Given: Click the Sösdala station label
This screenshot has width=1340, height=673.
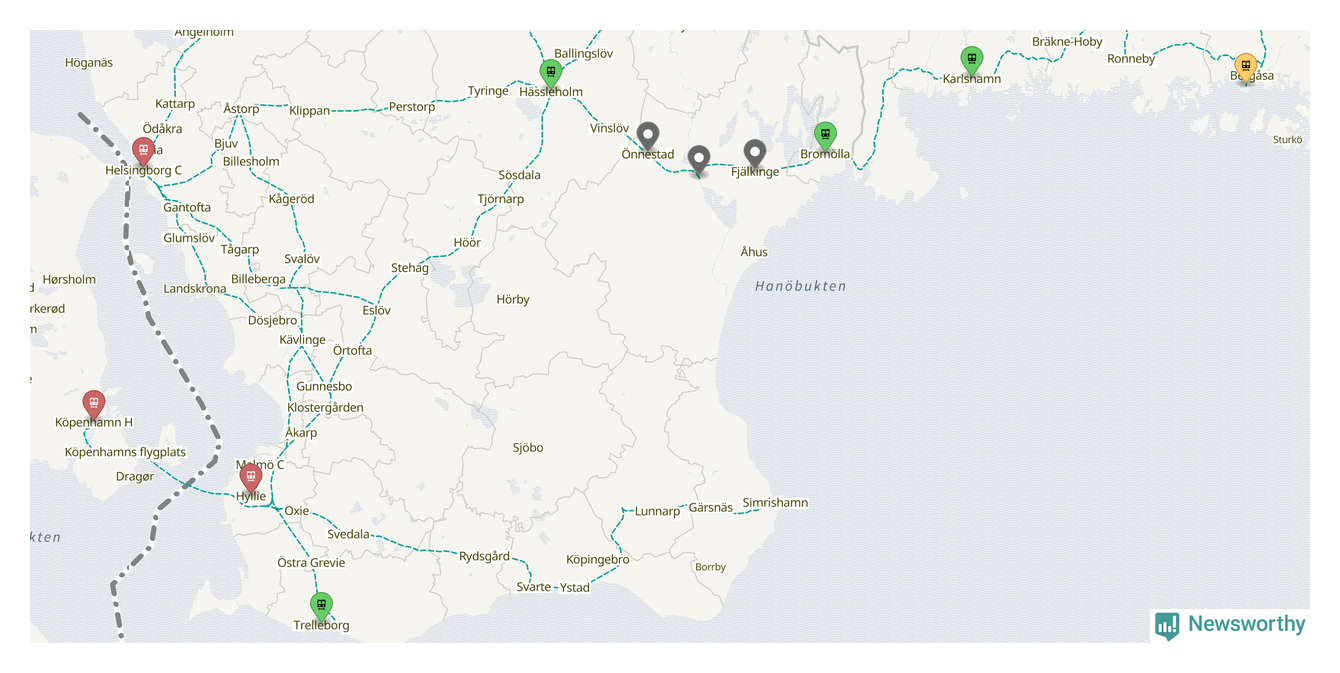Looking at the screenshot, I should point(519,175).
